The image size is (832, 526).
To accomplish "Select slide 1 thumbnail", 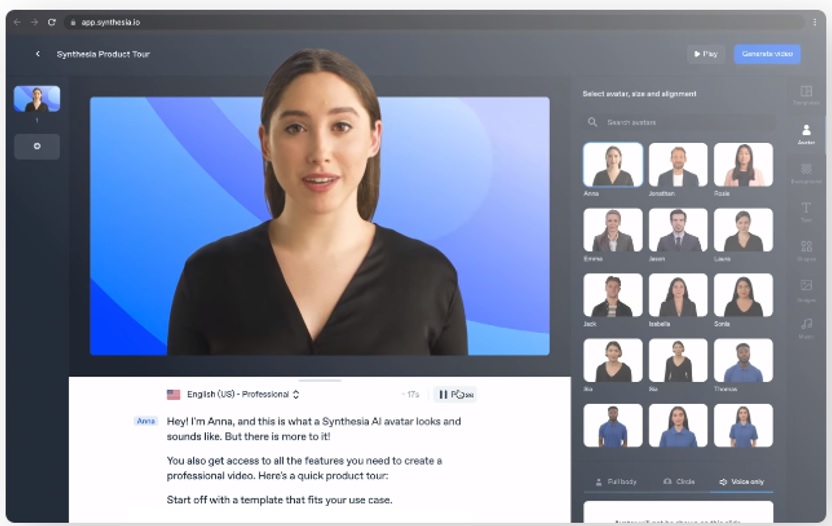I will coord(37,99).
